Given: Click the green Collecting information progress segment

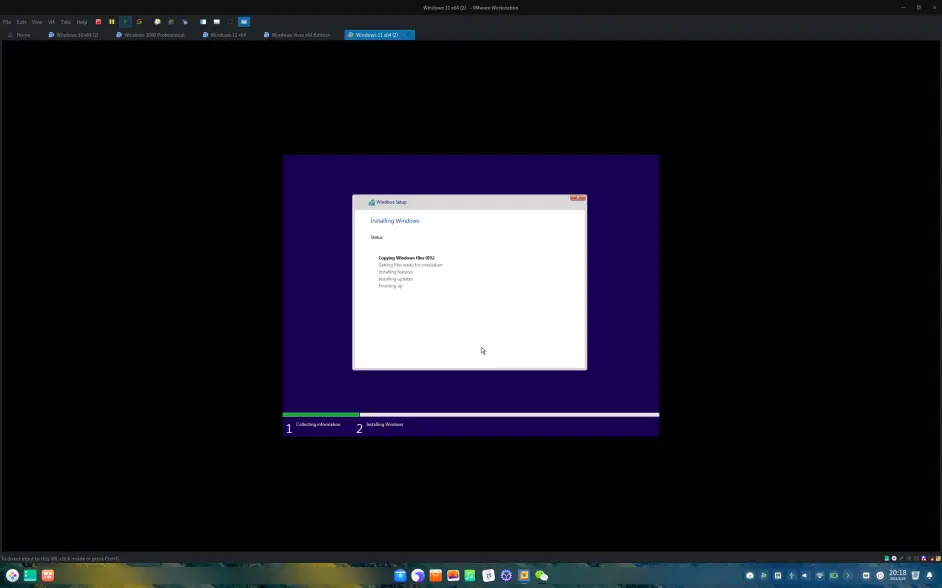Looking at the screenshot, I should pyautogui.click(x=321, y=414).
